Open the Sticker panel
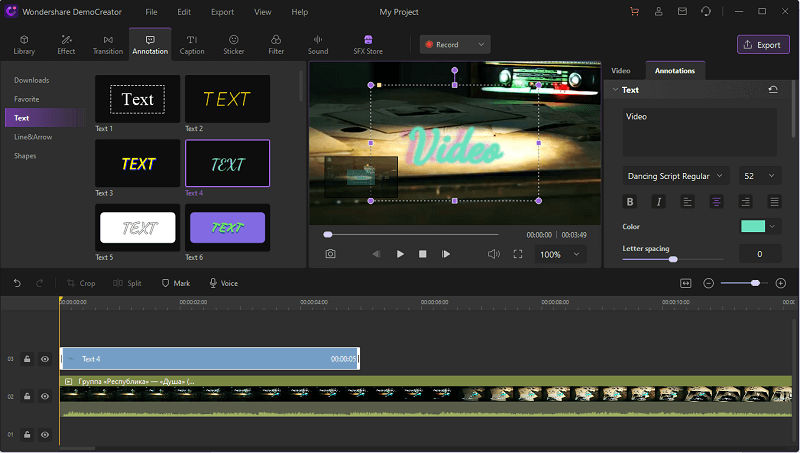The image size is (800, 453). pyautogui.click(x=234, y=45)
